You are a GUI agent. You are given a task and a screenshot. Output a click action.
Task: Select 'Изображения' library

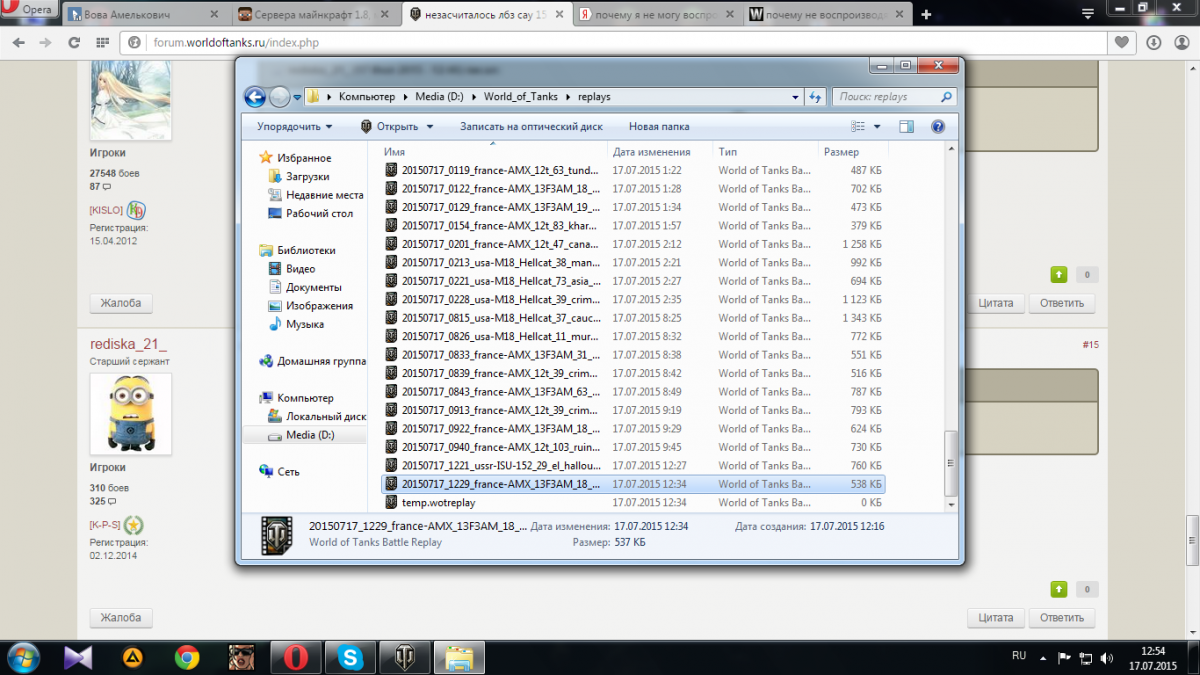pos(318,306)
